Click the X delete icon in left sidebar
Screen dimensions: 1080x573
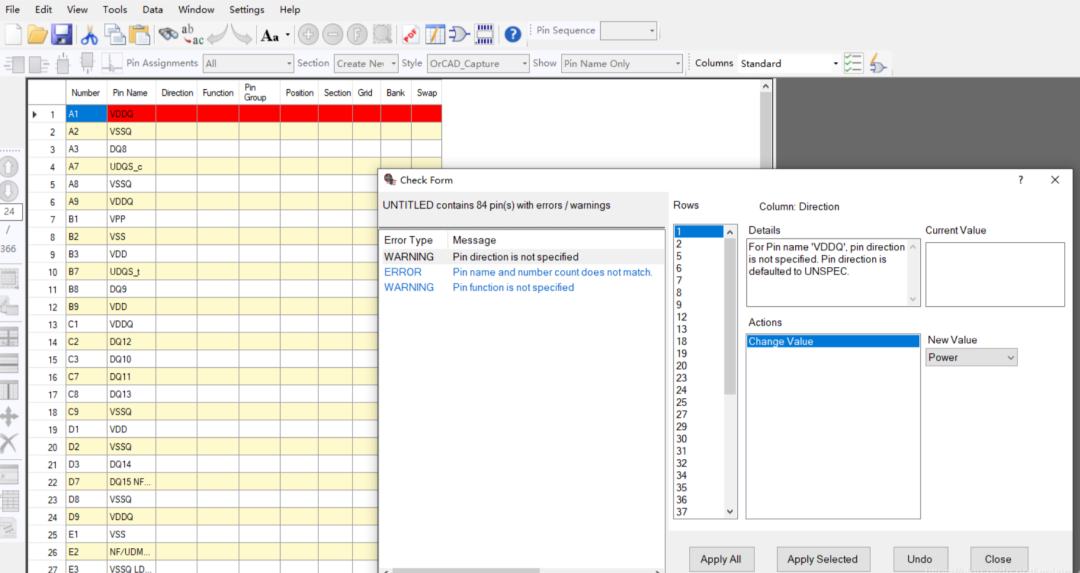click(x=9, y=442)
